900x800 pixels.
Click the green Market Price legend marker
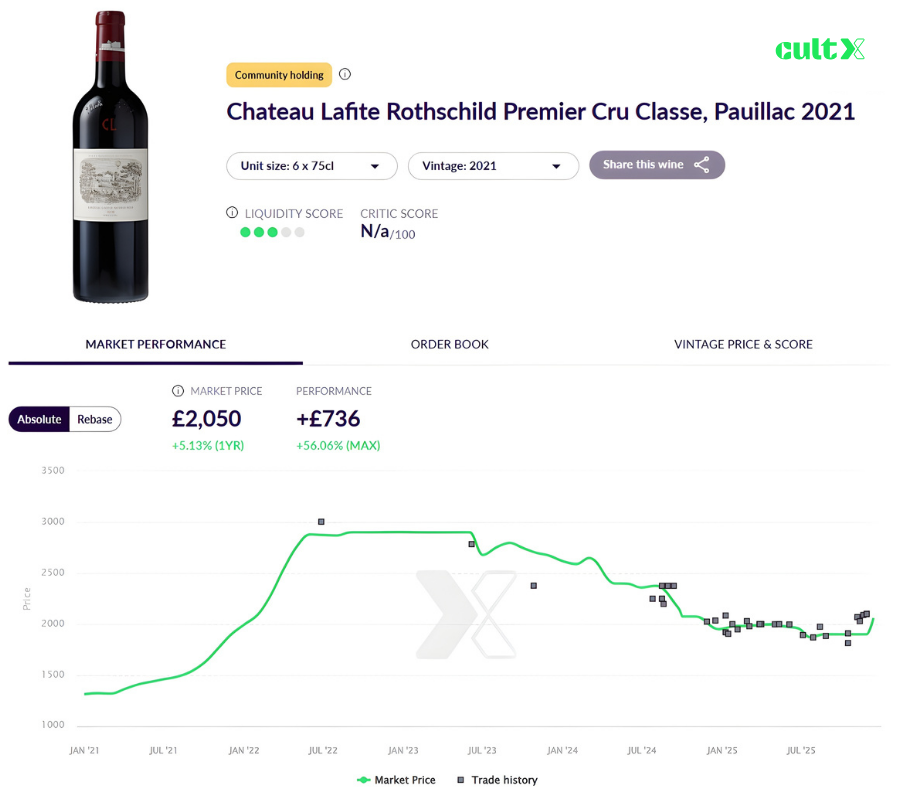(363, 780)
